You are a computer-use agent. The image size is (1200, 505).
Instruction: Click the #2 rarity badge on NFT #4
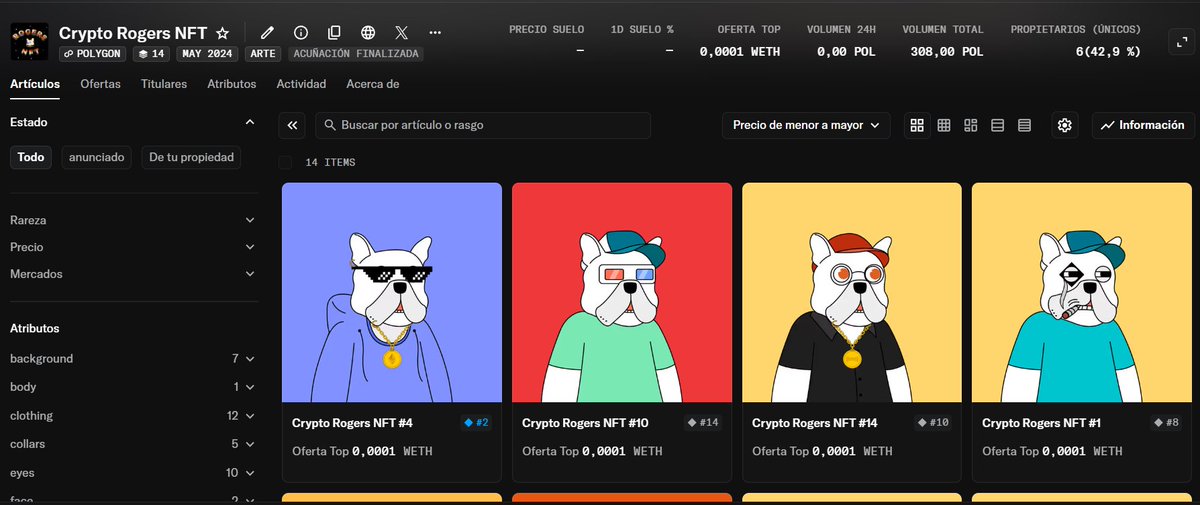(476, 423)
